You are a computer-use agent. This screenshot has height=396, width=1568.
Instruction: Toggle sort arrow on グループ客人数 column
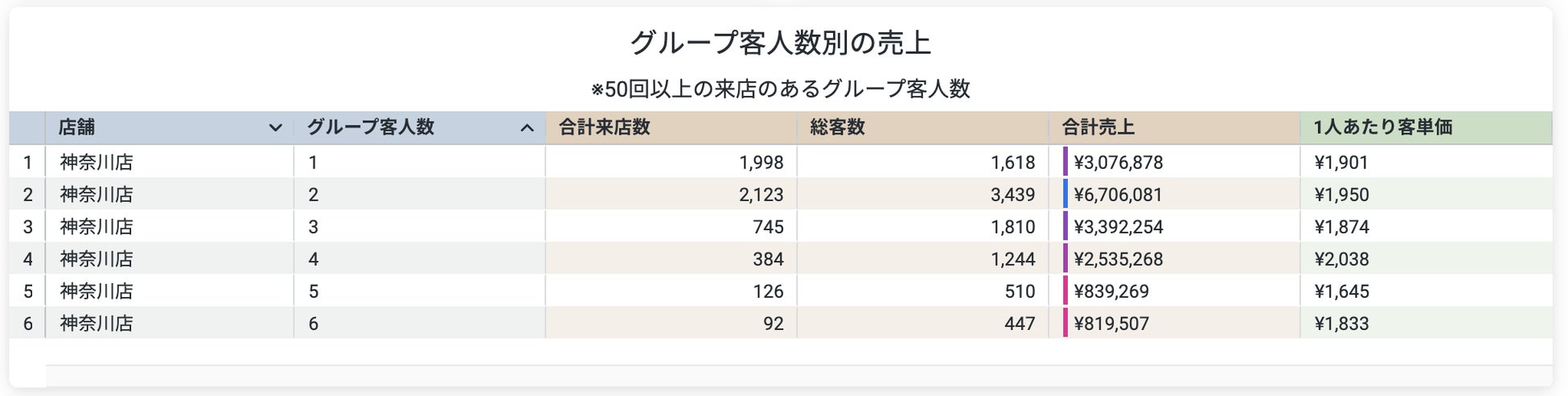coord(527,128)
